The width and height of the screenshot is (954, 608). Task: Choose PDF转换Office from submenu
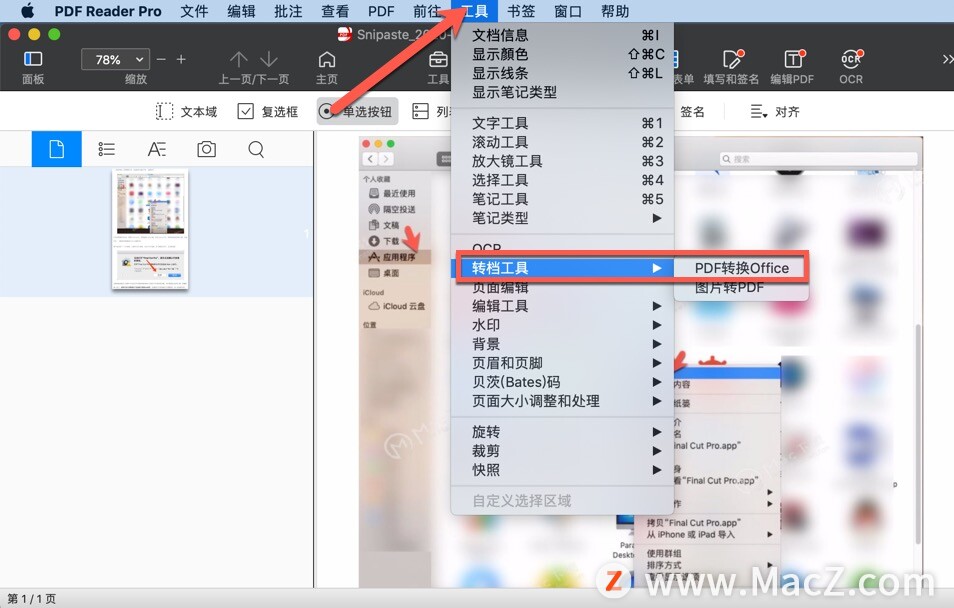(x=742, y=268)
